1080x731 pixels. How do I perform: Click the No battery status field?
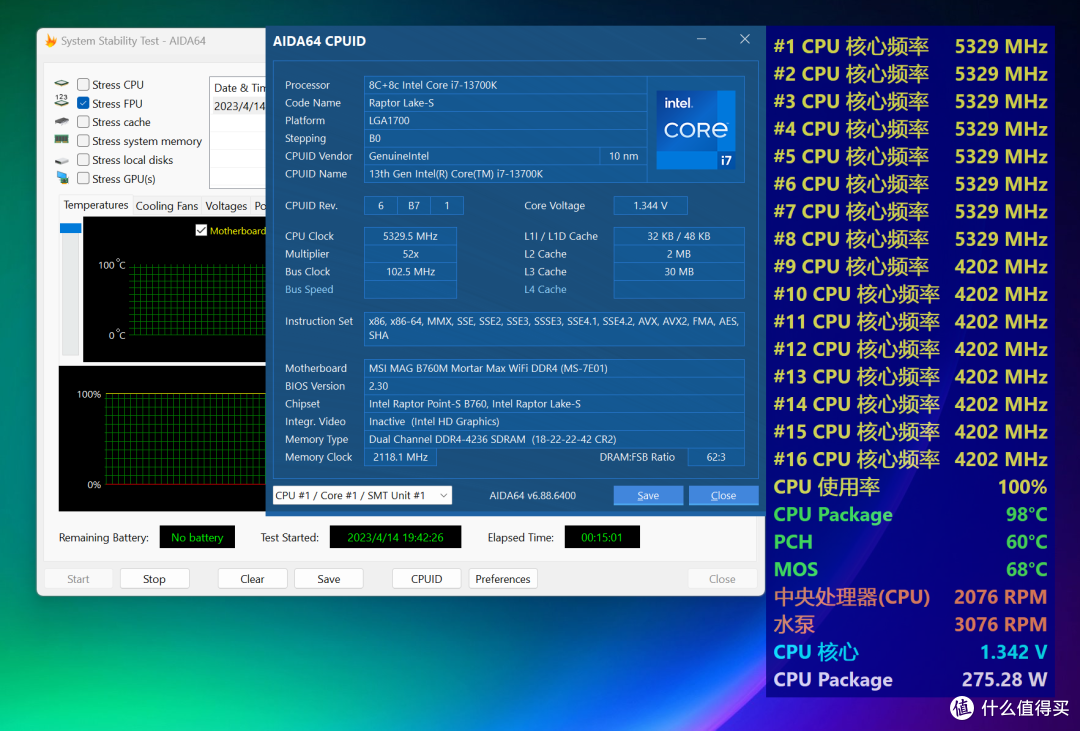197,537
